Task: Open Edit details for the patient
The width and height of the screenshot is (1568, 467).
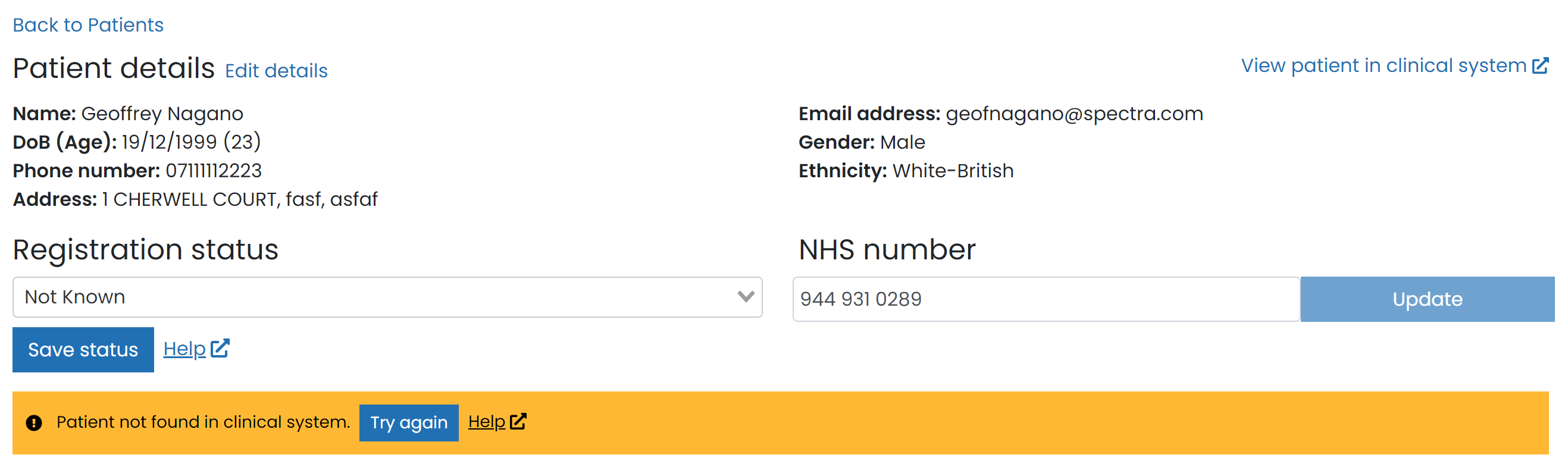Action: click(276, 71)
